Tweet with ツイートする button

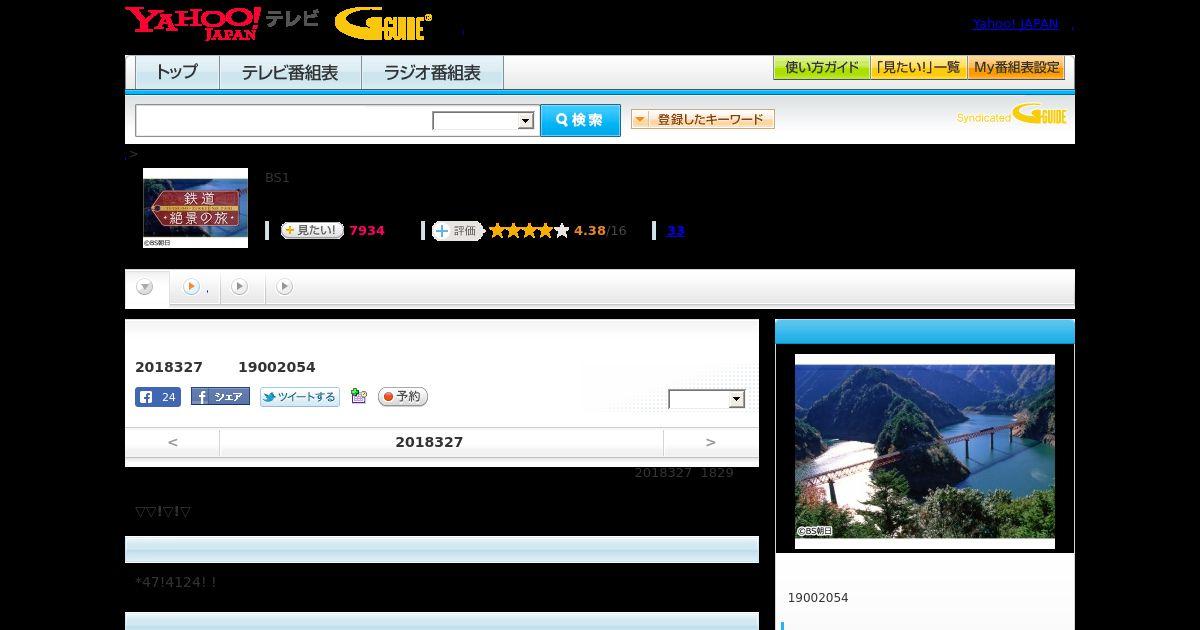[299, 397]
